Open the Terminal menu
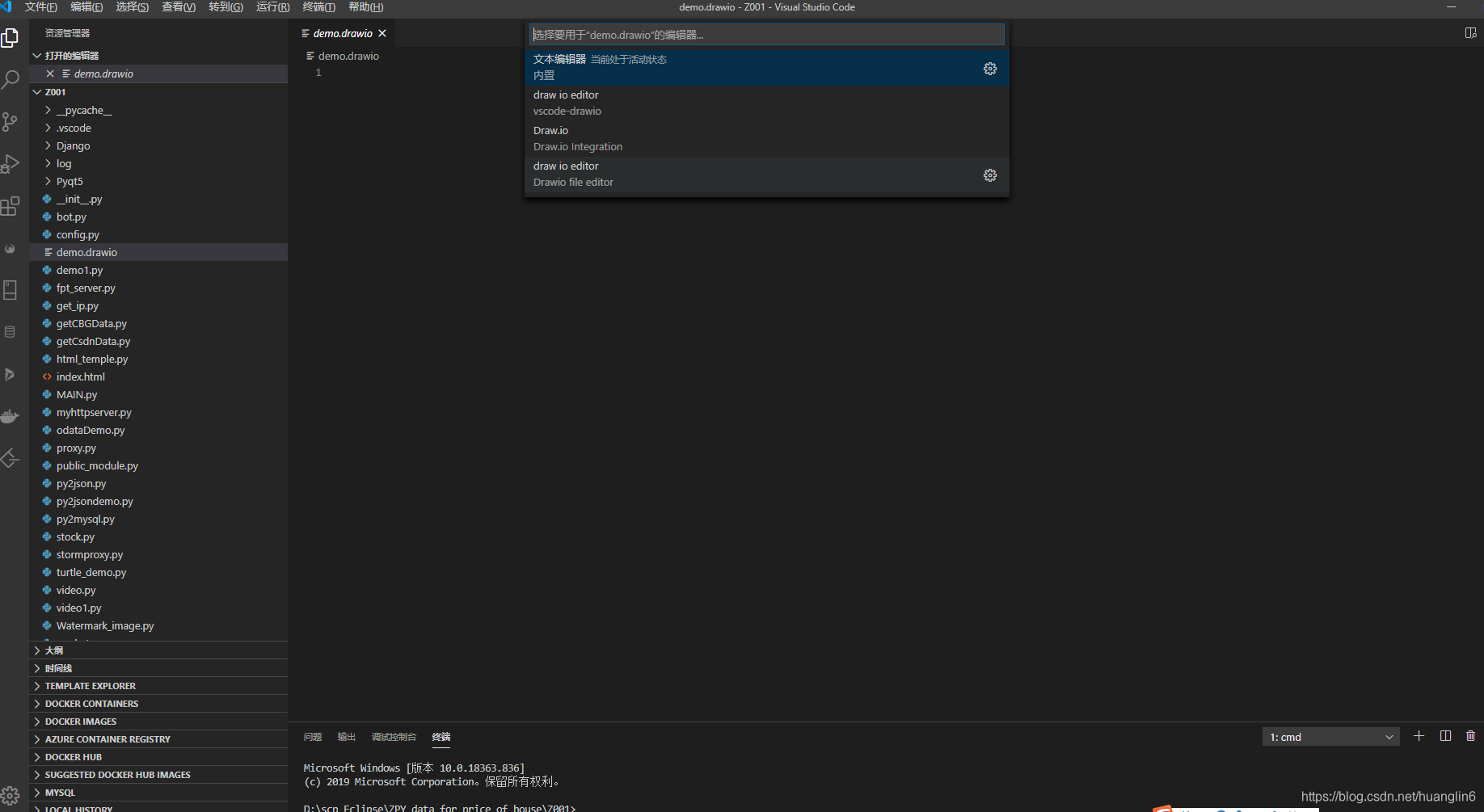This screenshot has height=812, width=1484. [x=318, y=7]
